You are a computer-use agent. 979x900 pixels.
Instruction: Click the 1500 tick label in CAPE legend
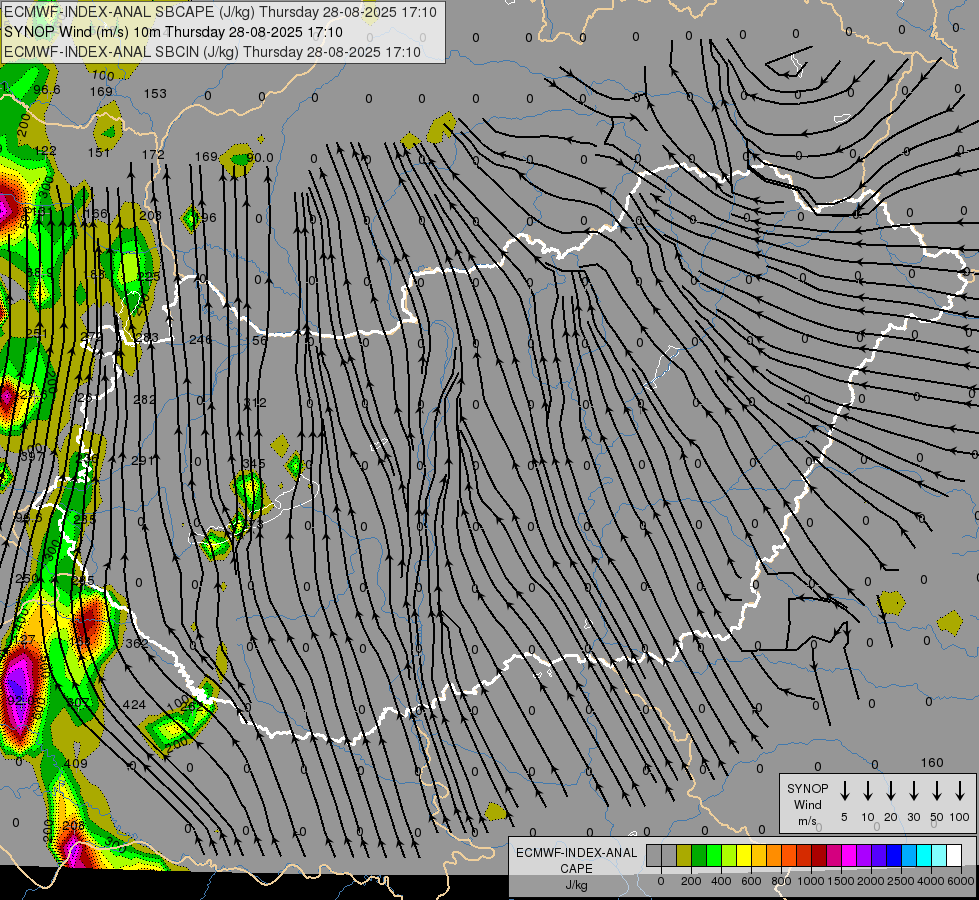[x=841, y=881]
